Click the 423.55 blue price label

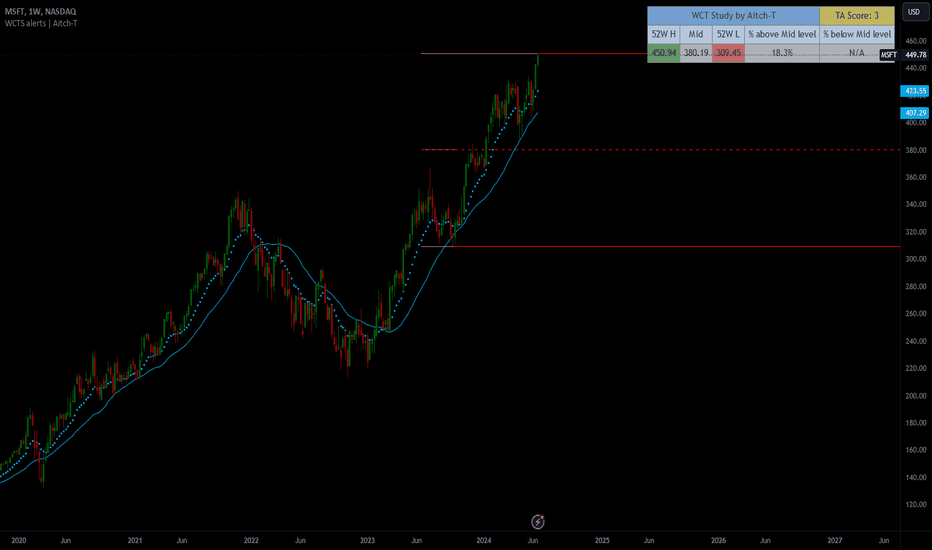[915, 91]
